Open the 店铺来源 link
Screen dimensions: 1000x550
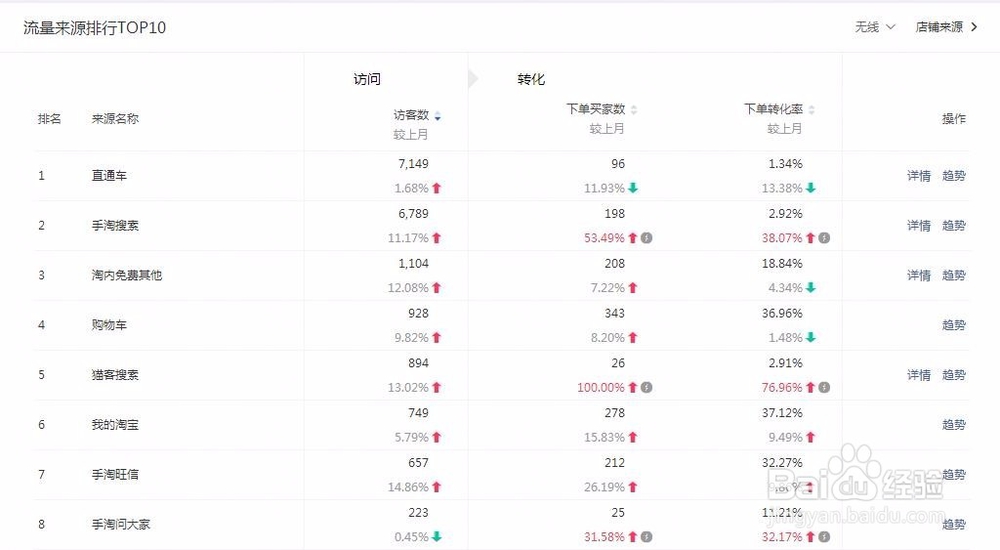tap(946, 27)
